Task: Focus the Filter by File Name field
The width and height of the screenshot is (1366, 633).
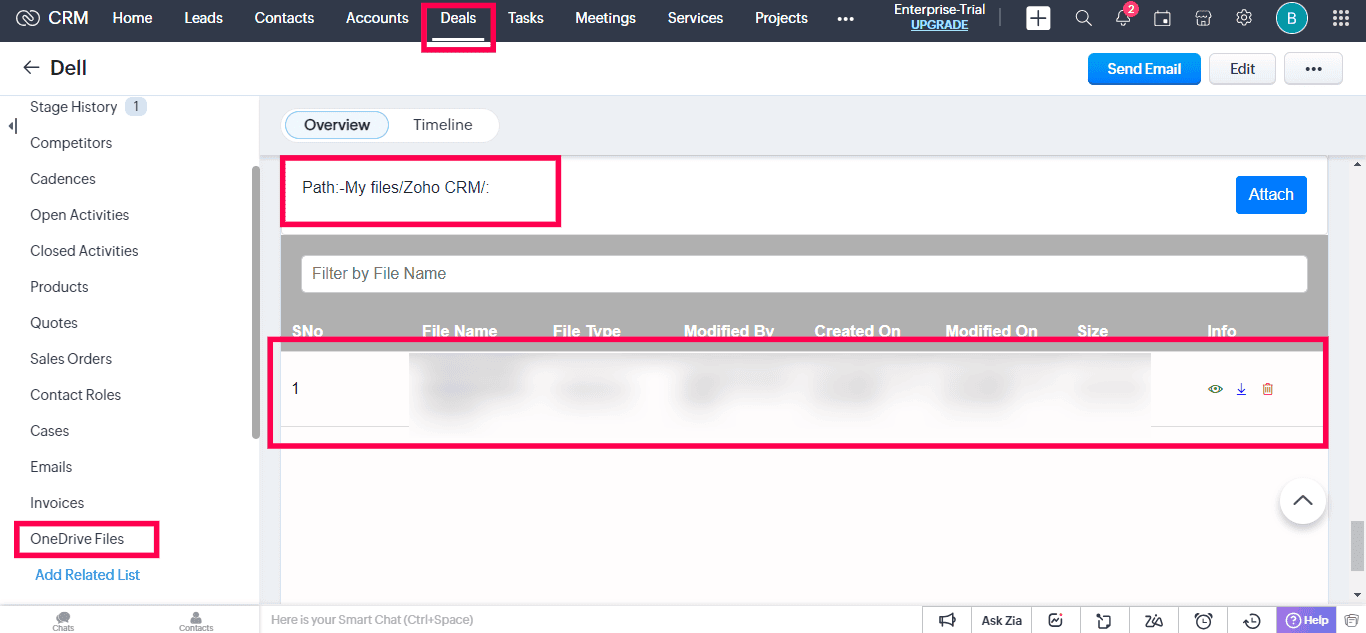Action: [x=804, y=274]
